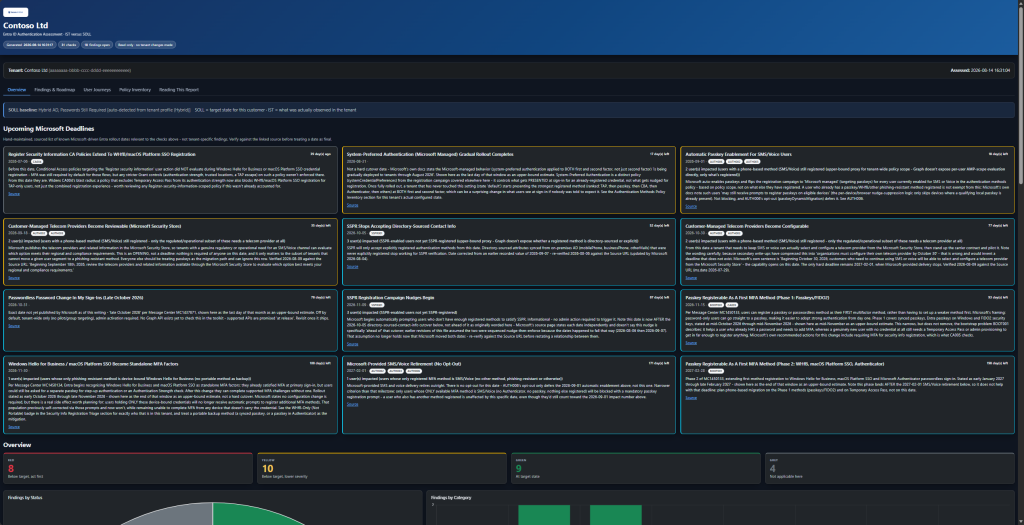The image size is (1024, 525).
Task: Open the User Journeys tab
Action: [x=97, y=89]
